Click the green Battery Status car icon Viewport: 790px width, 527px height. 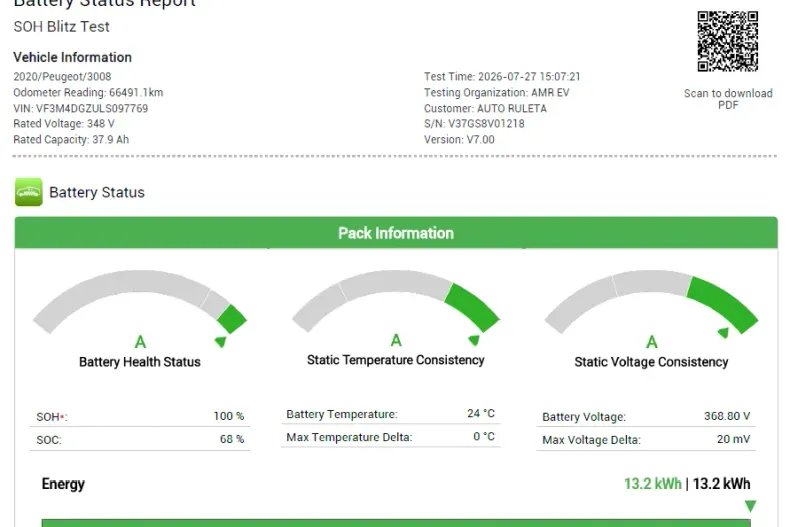pos(29,192)
